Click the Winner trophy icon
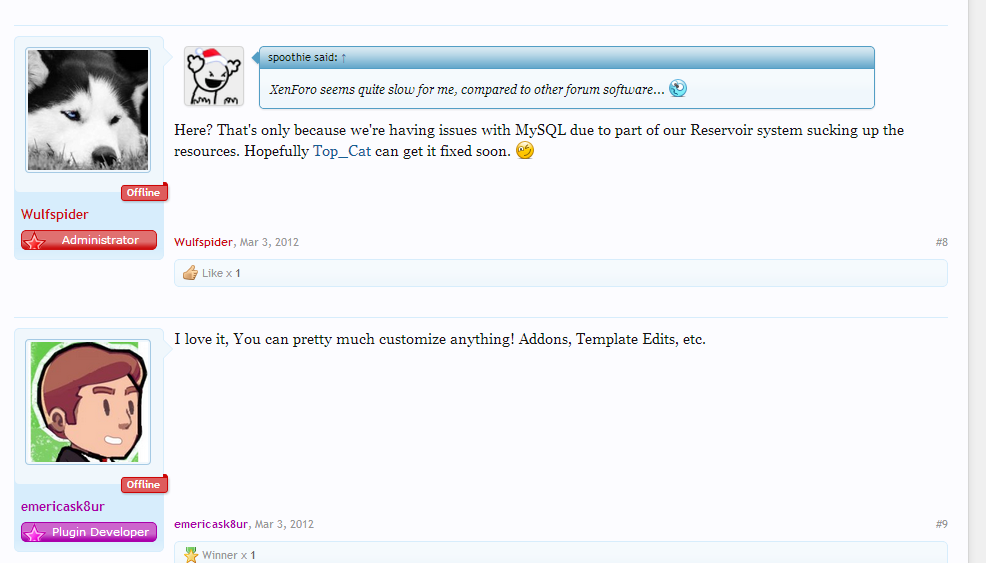Screen dimensions: 986x563 coord(190,555)
